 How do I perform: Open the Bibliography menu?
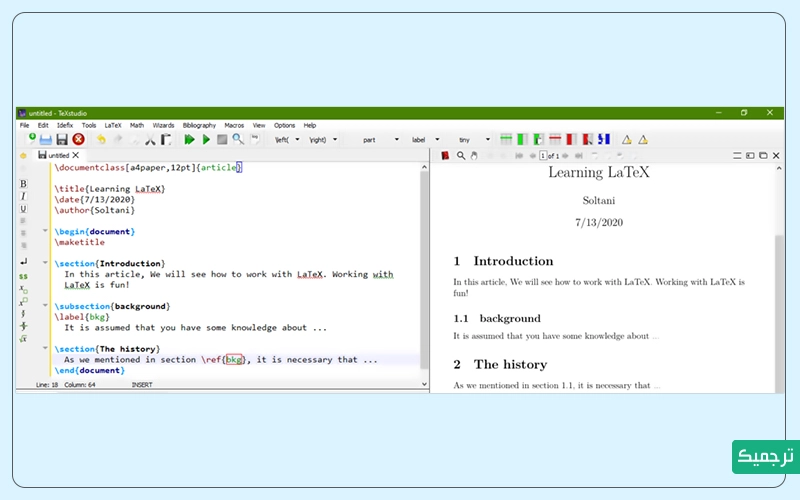pyautogui.click(x=199, y=125)
